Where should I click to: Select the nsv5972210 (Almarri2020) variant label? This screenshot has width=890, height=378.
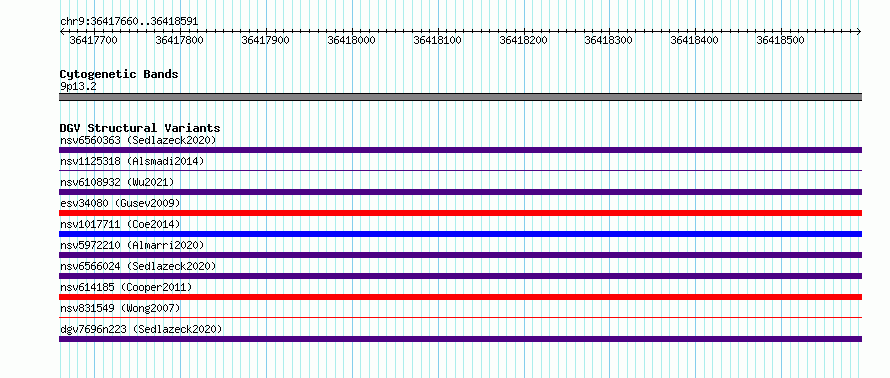coord(132,245)
